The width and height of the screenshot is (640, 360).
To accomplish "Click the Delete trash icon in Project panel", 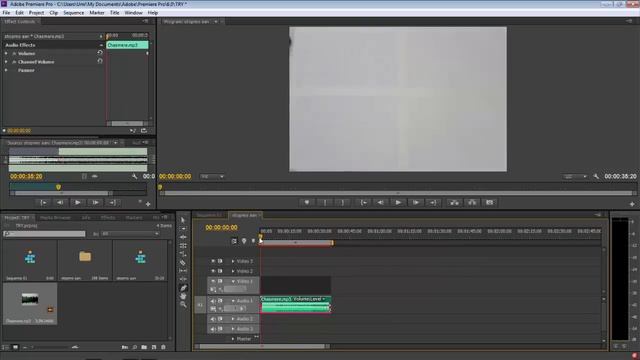I will click(x=163, y=347).
